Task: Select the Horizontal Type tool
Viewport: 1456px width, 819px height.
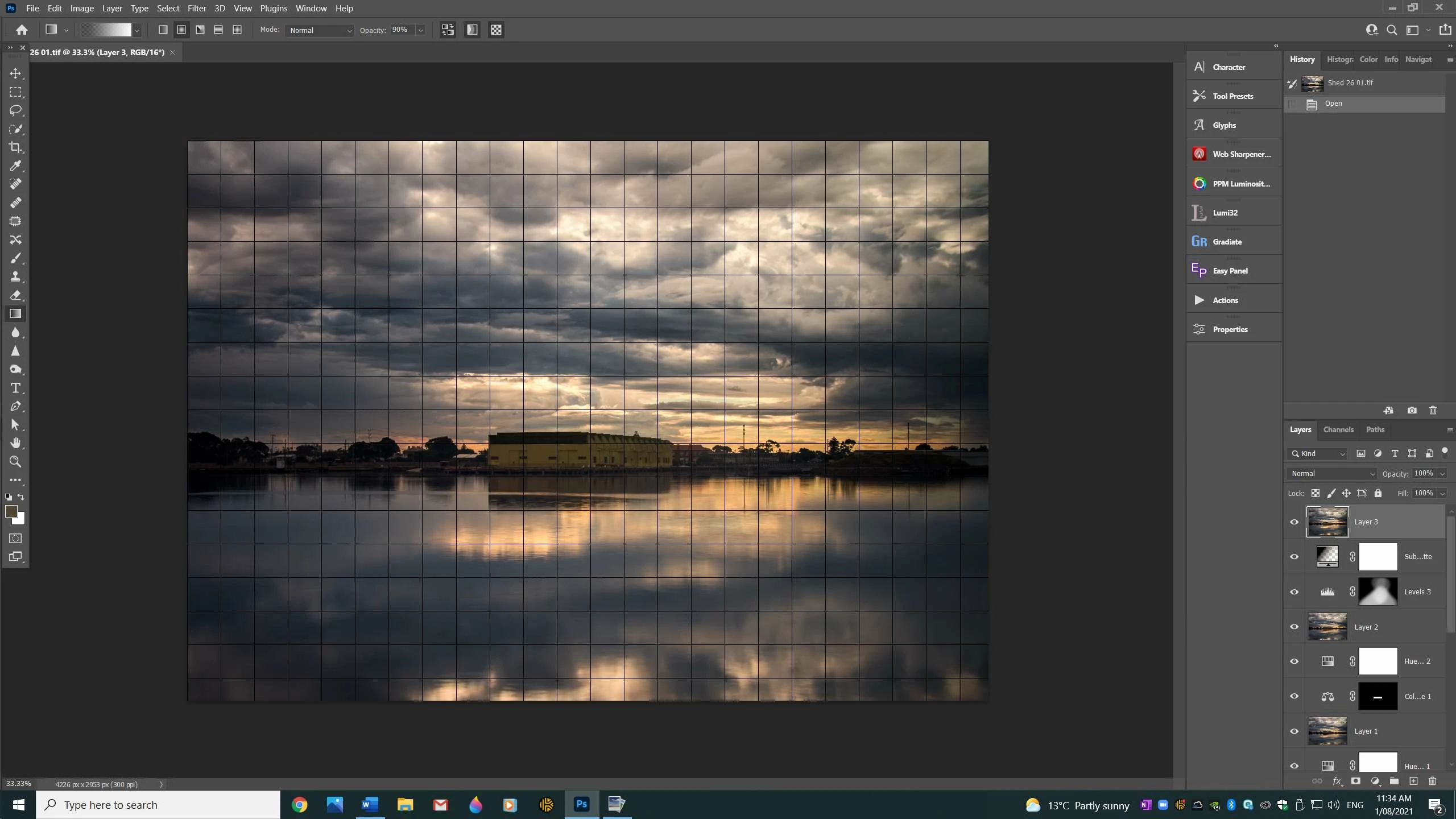Action: pyautogui.click(x=15, y=388)
